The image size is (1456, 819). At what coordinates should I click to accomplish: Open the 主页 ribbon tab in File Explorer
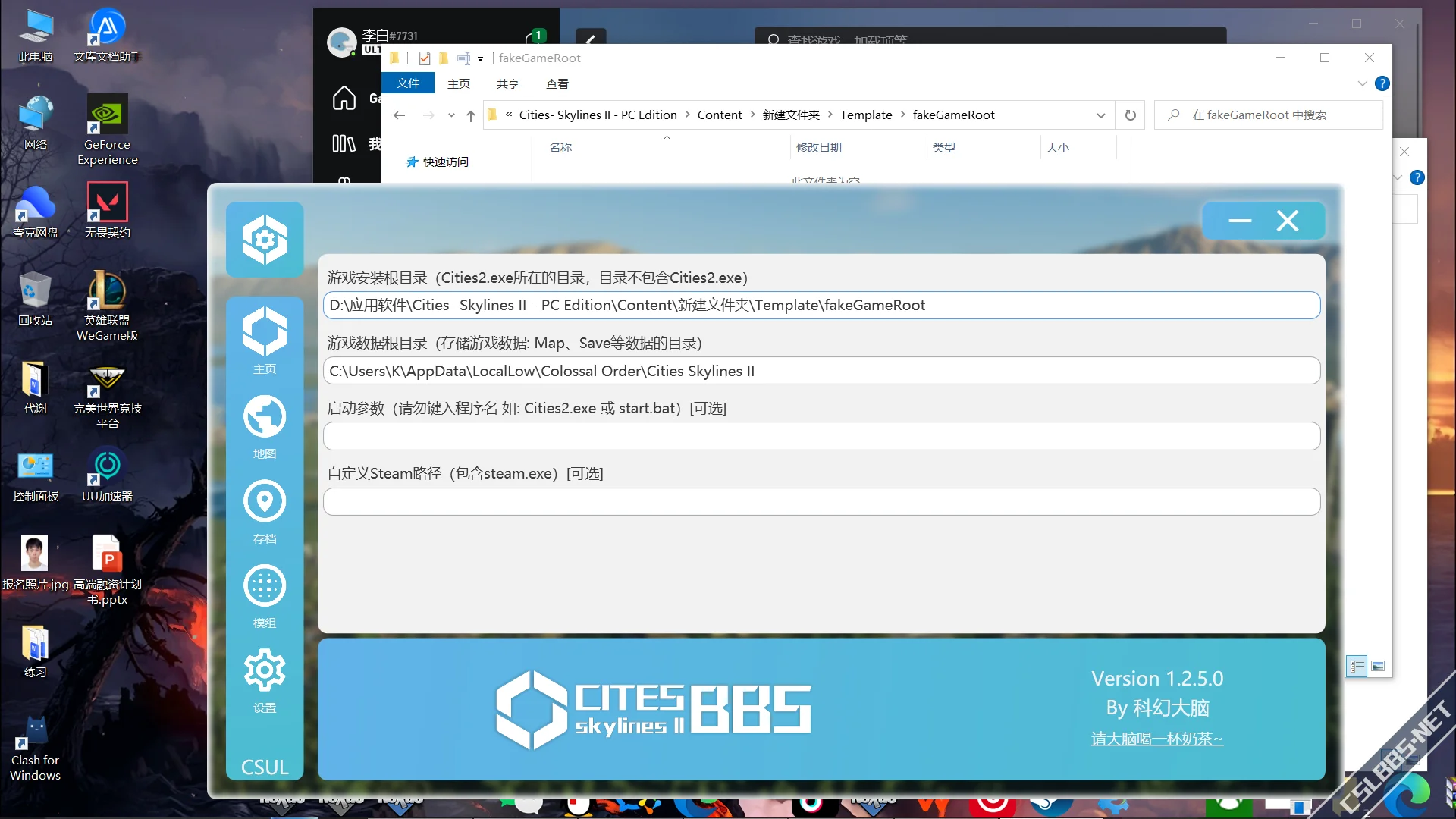[459, 83]
